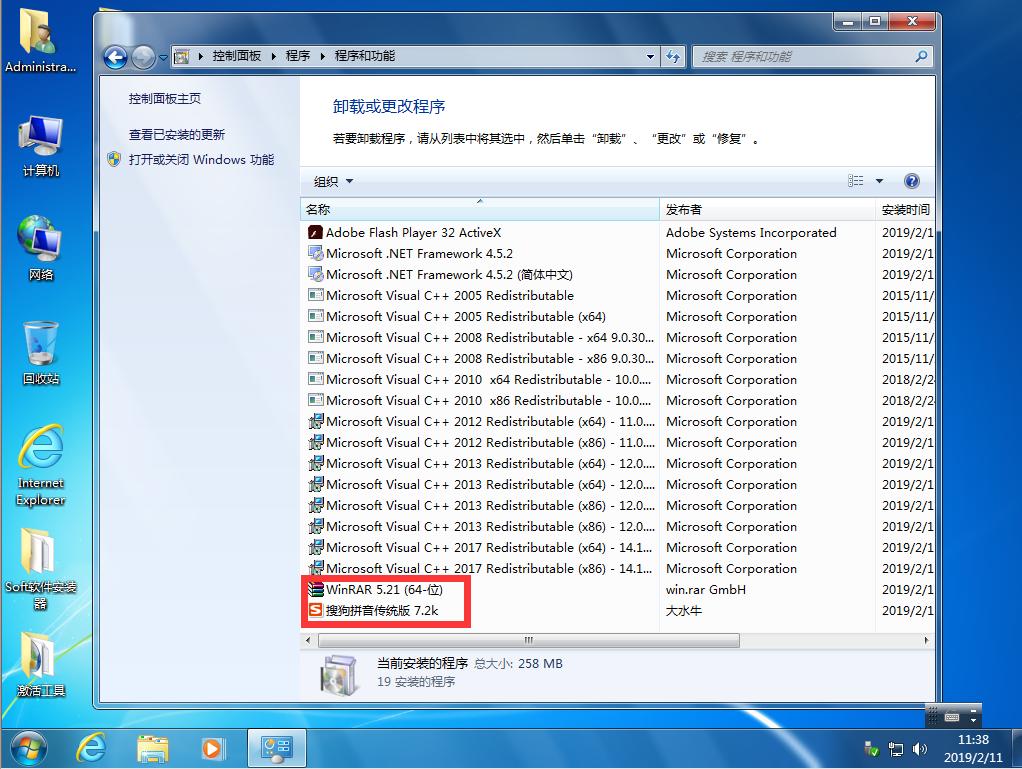
Task: Click the taskbar clock showing 11:38
Action: 973,748
